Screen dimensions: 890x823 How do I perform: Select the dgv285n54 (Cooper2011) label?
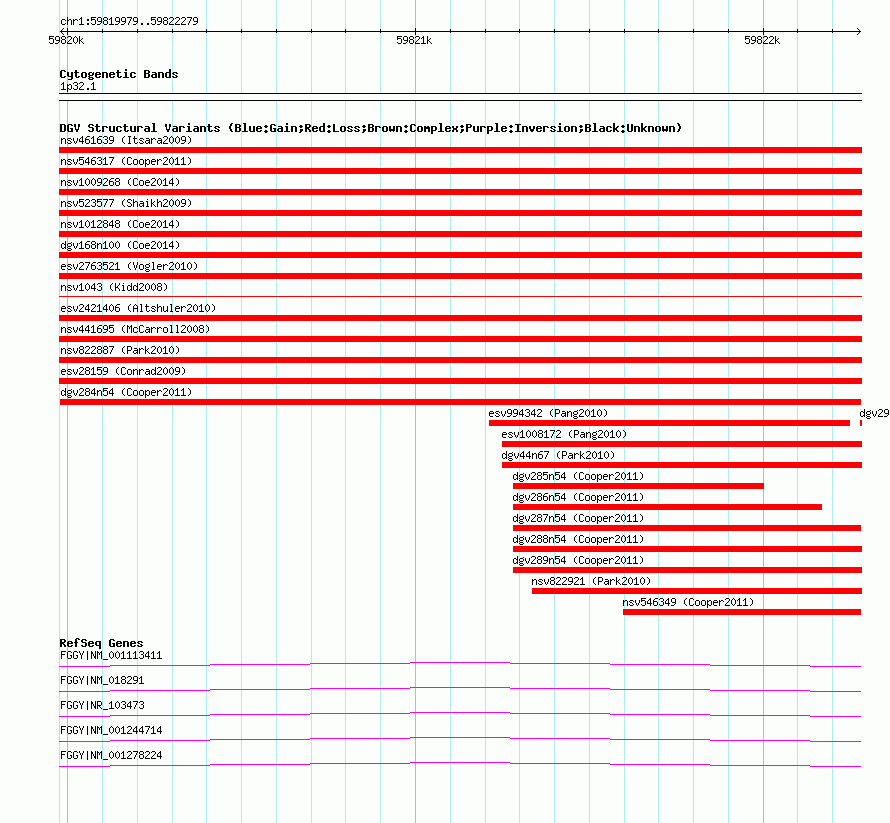coord(578,476)
